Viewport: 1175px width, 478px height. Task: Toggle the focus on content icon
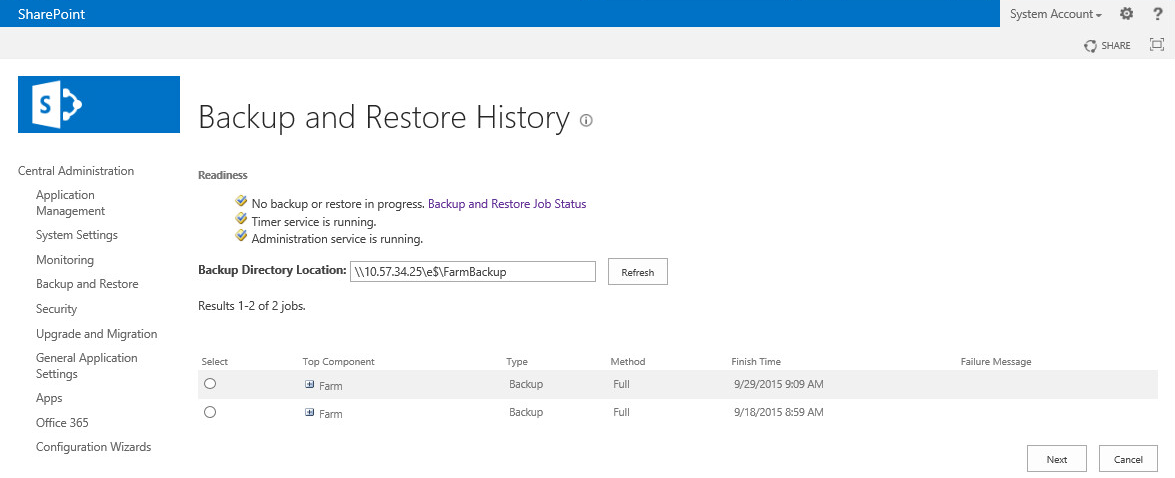point(1156,45)
